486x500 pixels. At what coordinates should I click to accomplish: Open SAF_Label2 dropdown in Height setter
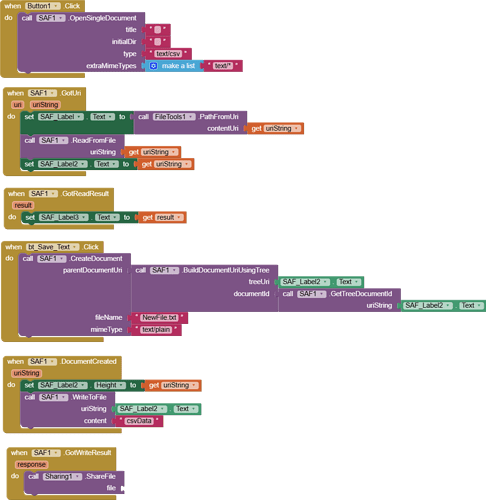coord(63,385)
